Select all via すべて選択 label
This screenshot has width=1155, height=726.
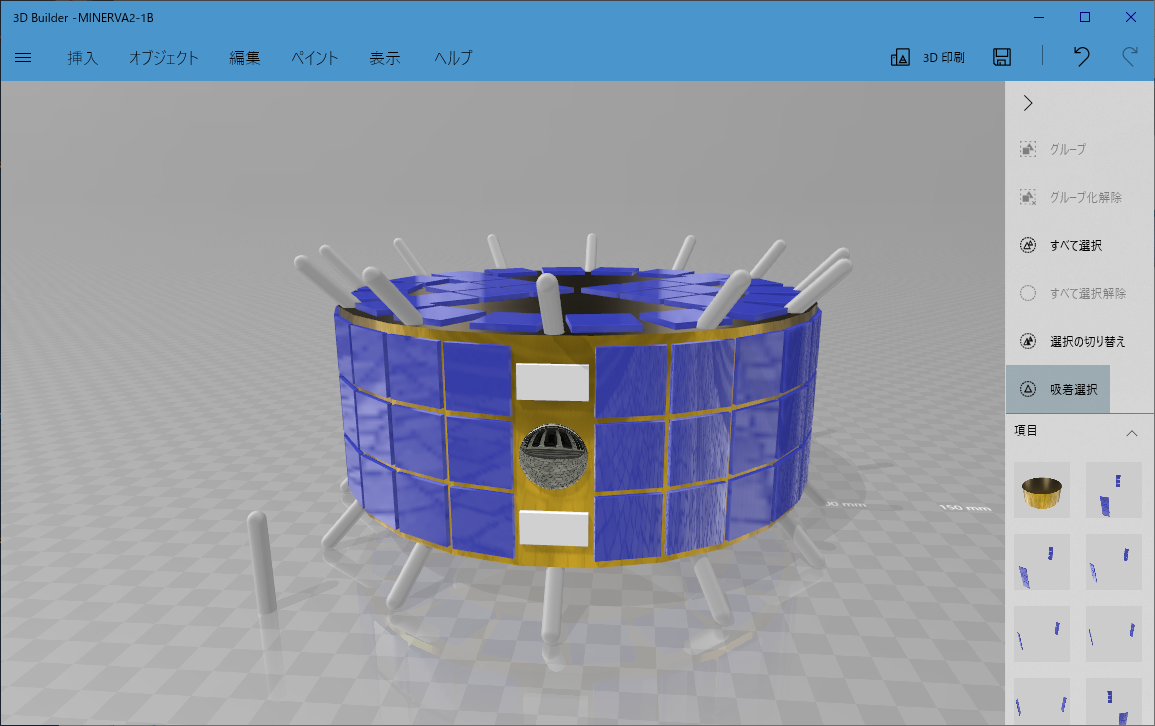coord(1076,245)
